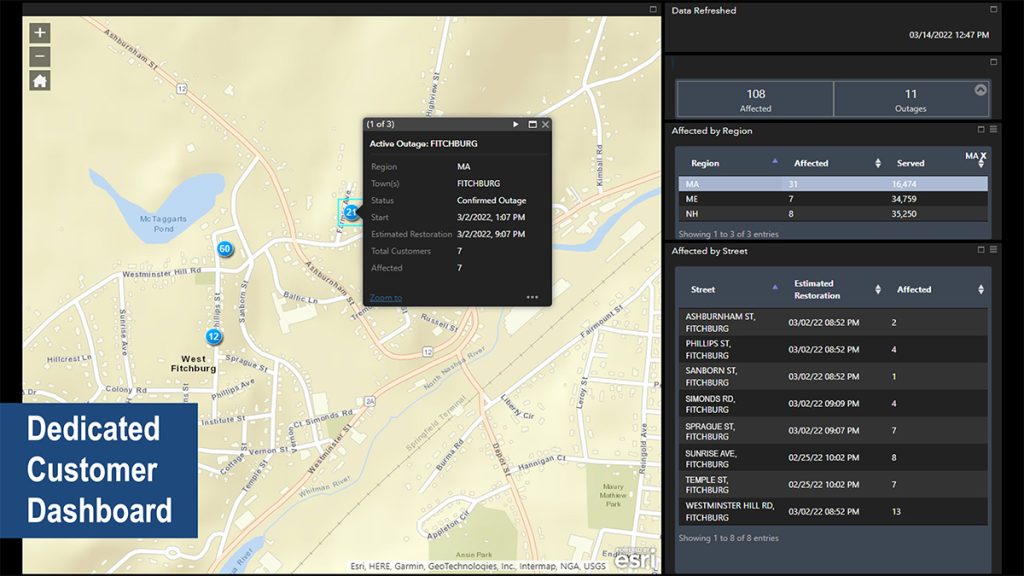Click the dock icon on the outage popup
Screen dimensions: 1024x576
click(x=532, y=124)
